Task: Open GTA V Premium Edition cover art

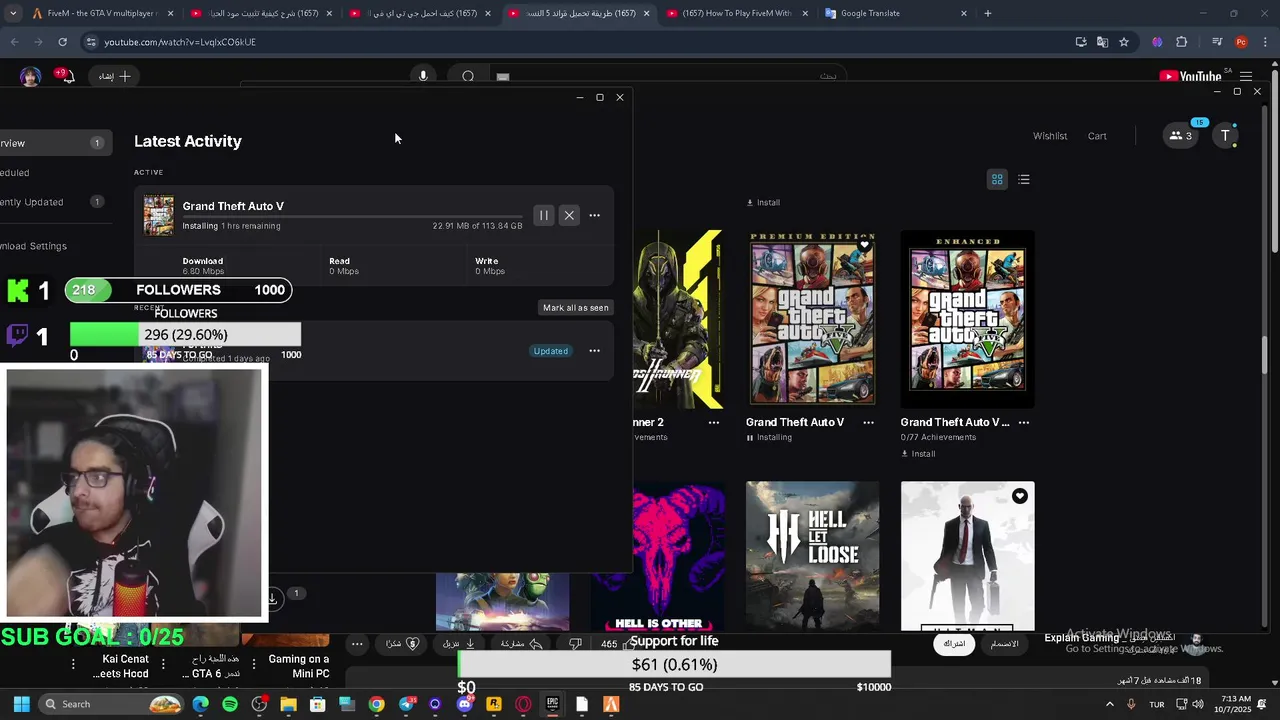Action: (x=812, y=319)
